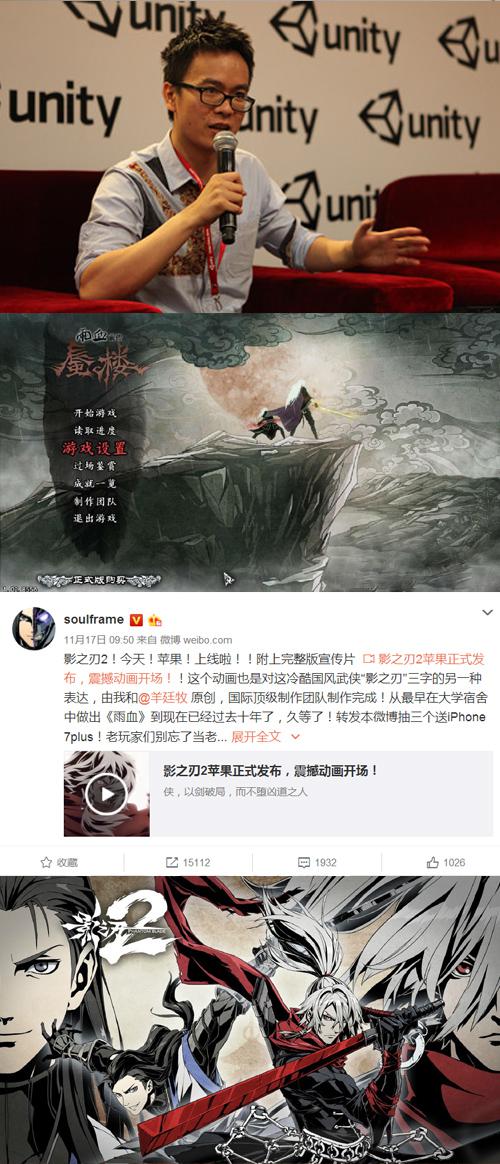Open the soulframe username link
This screenshot has width=500, height=1164.
click(x=94, y=620)
